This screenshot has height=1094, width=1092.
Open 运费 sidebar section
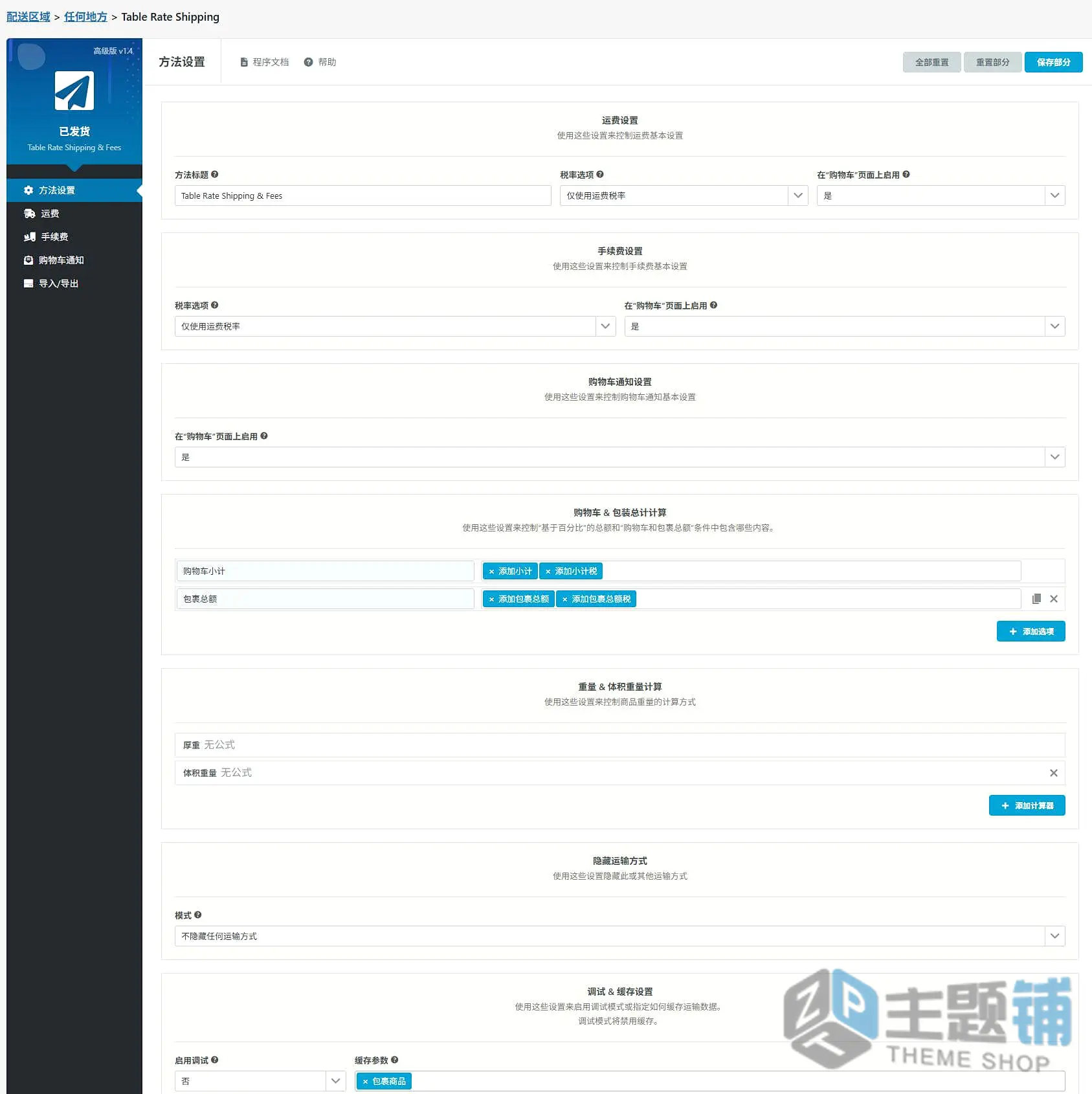pyautogui.click(x=74, y=214)
